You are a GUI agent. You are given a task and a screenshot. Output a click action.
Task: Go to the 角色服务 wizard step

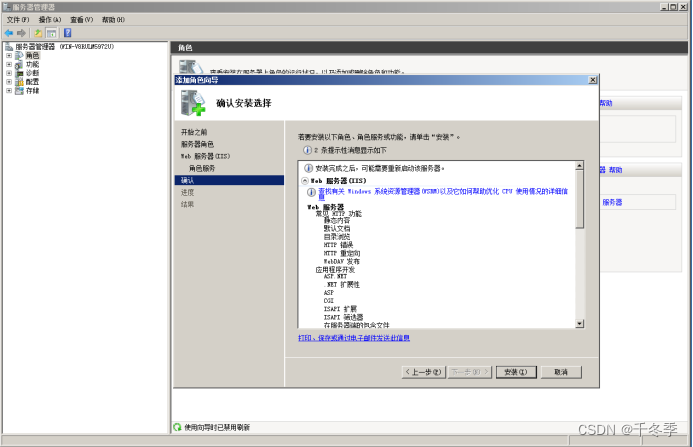coord(202,168)
